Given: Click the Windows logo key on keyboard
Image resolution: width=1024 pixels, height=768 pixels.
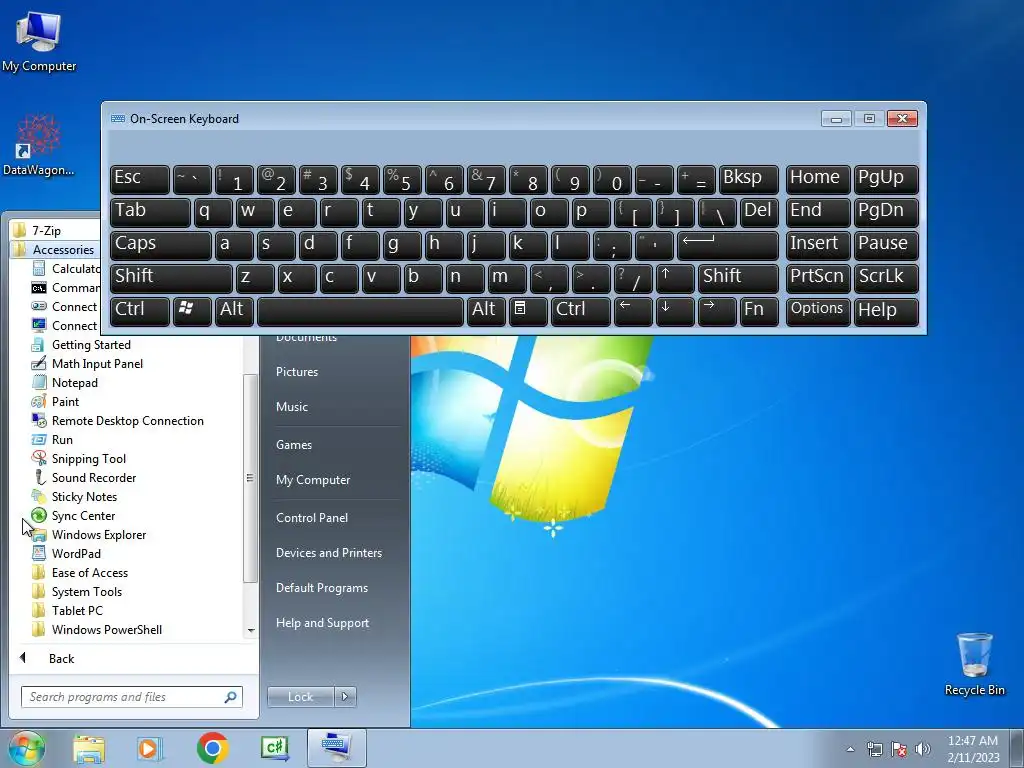Looking at the screenshot, I should (192, 311).
